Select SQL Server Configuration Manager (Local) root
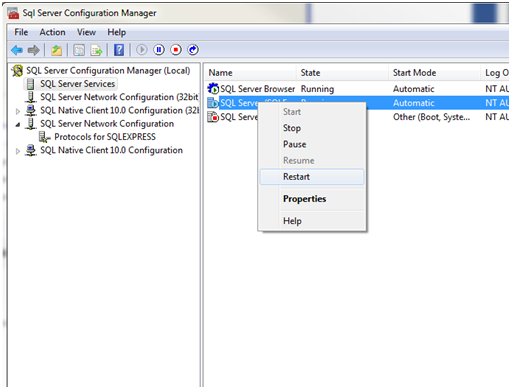 point(108,71)
